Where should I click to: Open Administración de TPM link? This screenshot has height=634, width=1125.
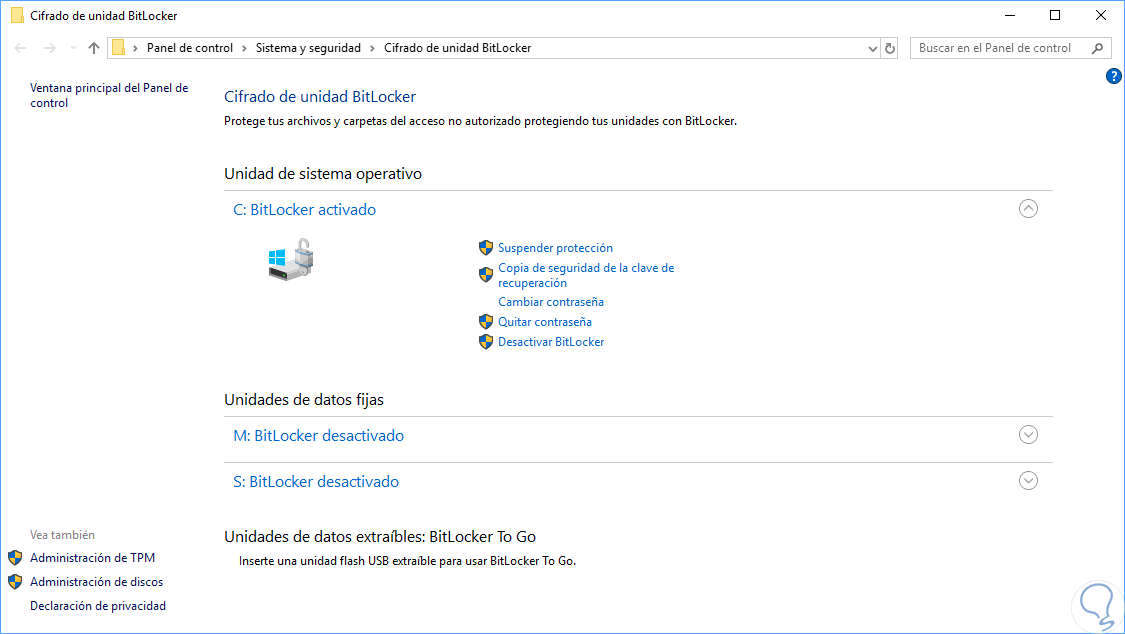[x=93, y=558]
